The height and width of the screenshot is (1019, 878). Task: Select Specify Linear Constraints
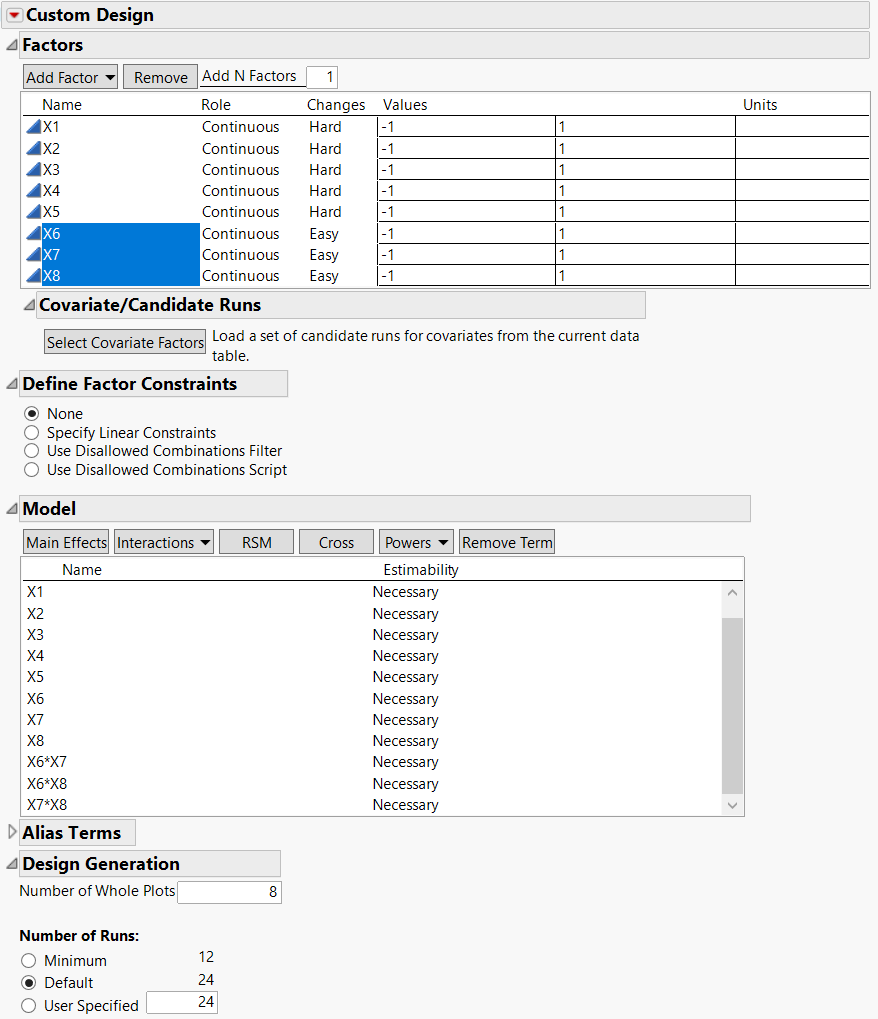pyautogui.click(x=31, y=432)
